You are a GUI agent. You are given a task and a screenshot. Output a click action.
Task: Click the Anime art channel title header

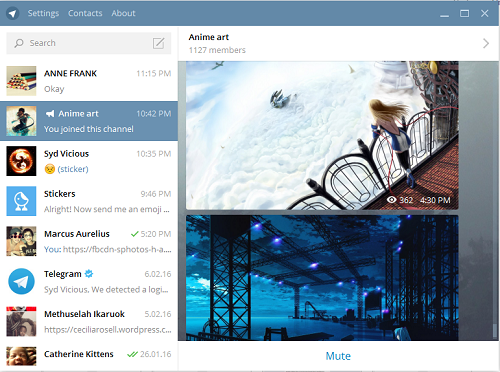(x=209, y=37)
